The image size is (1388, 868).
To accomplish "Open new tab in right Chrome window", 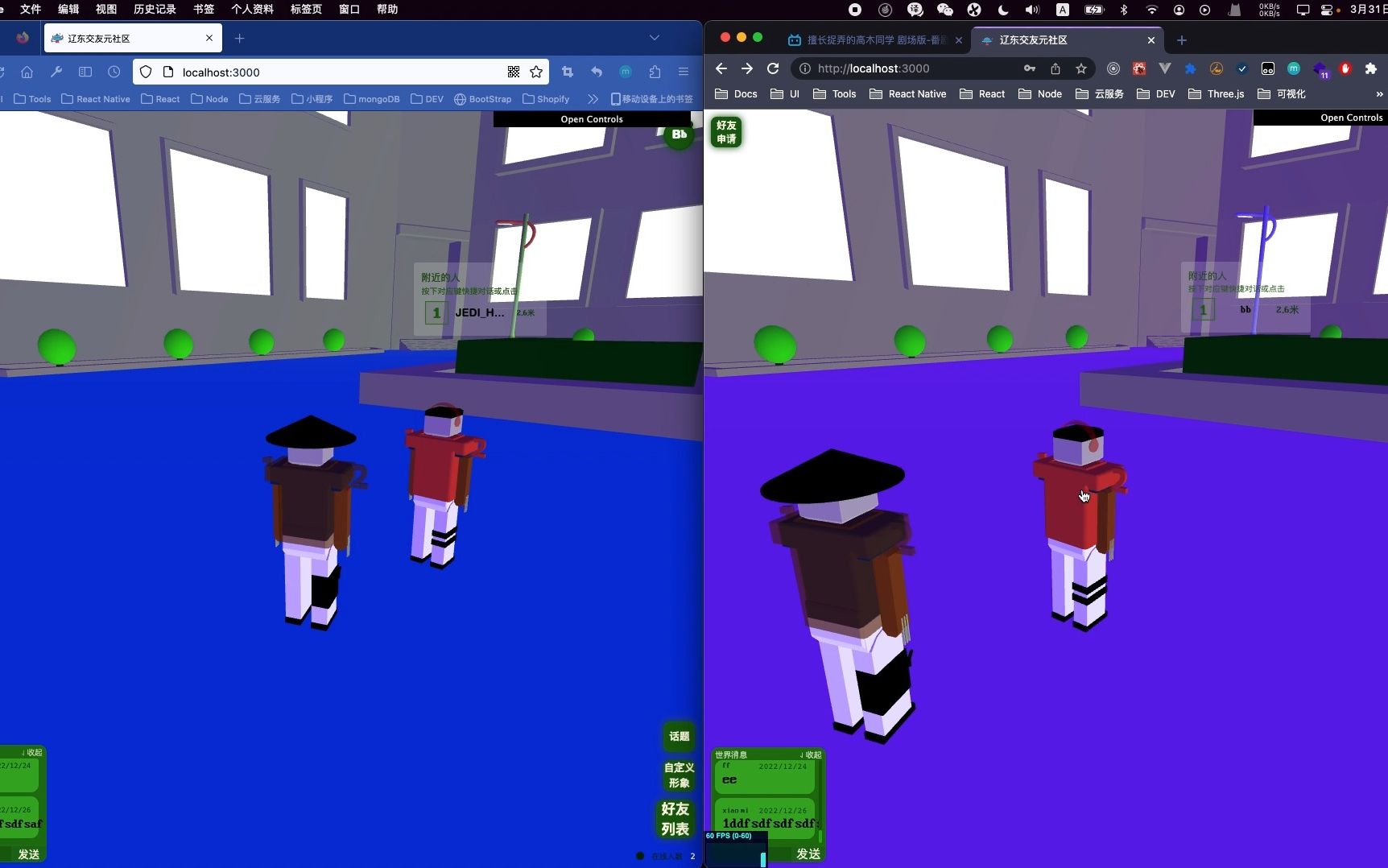I will (x=1182, y=39).
